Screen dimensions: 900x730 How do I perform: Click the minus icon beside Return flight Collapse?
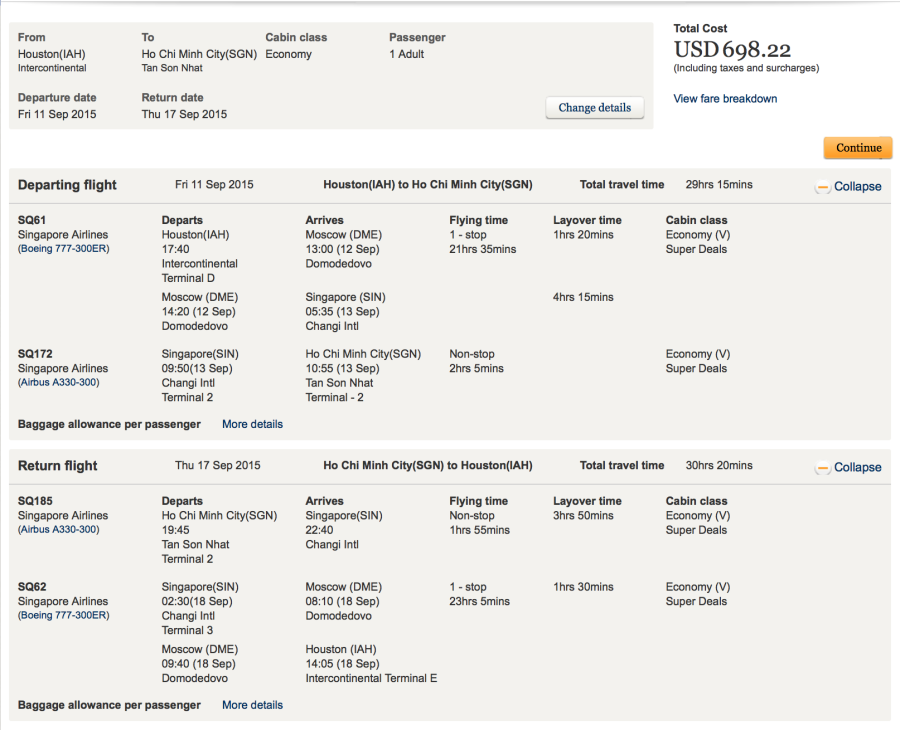[823, 468]
